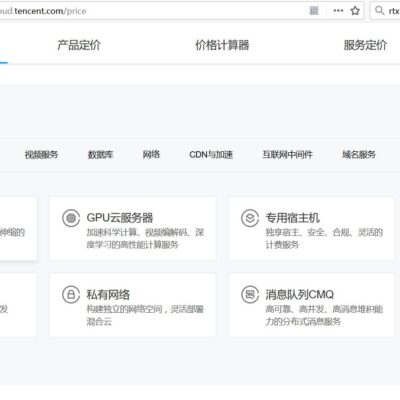Select the 视频服务 category

[41, 154]
